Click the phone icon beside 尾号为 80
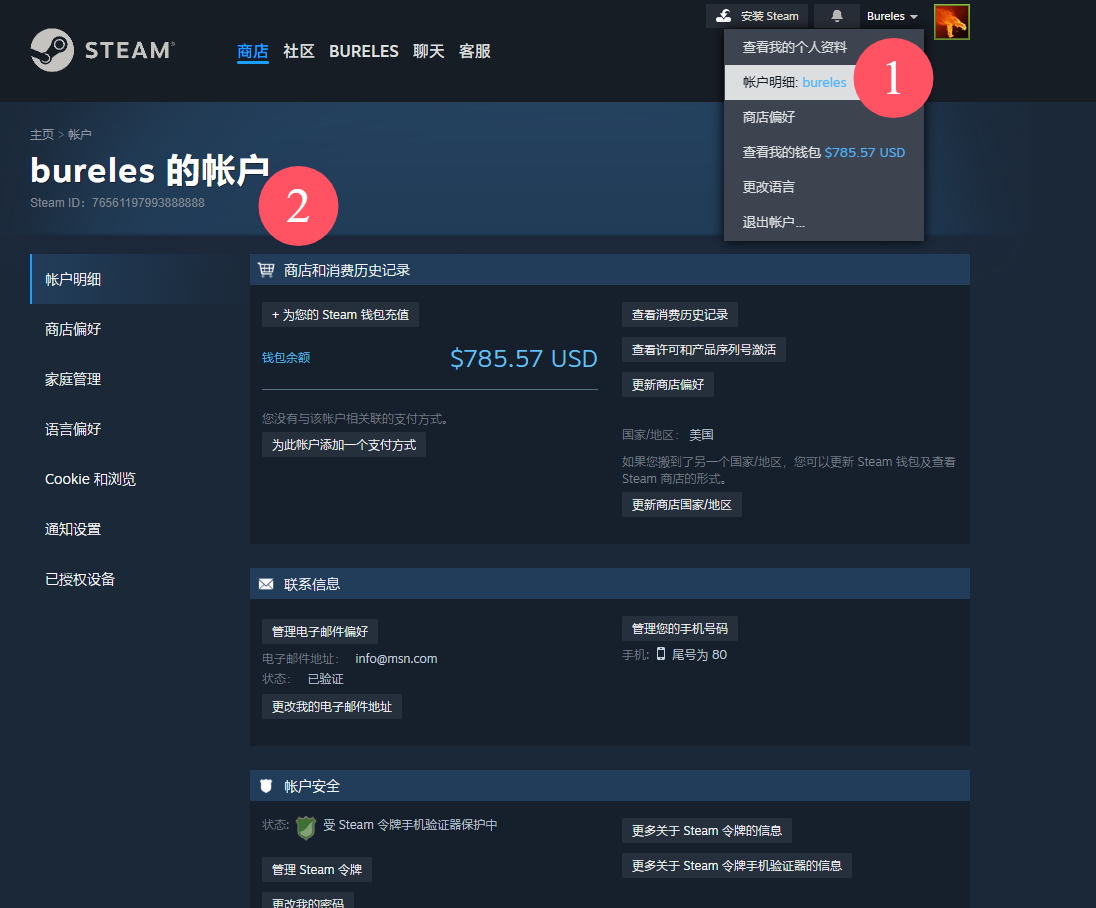1096x908 pixels. 661,654
